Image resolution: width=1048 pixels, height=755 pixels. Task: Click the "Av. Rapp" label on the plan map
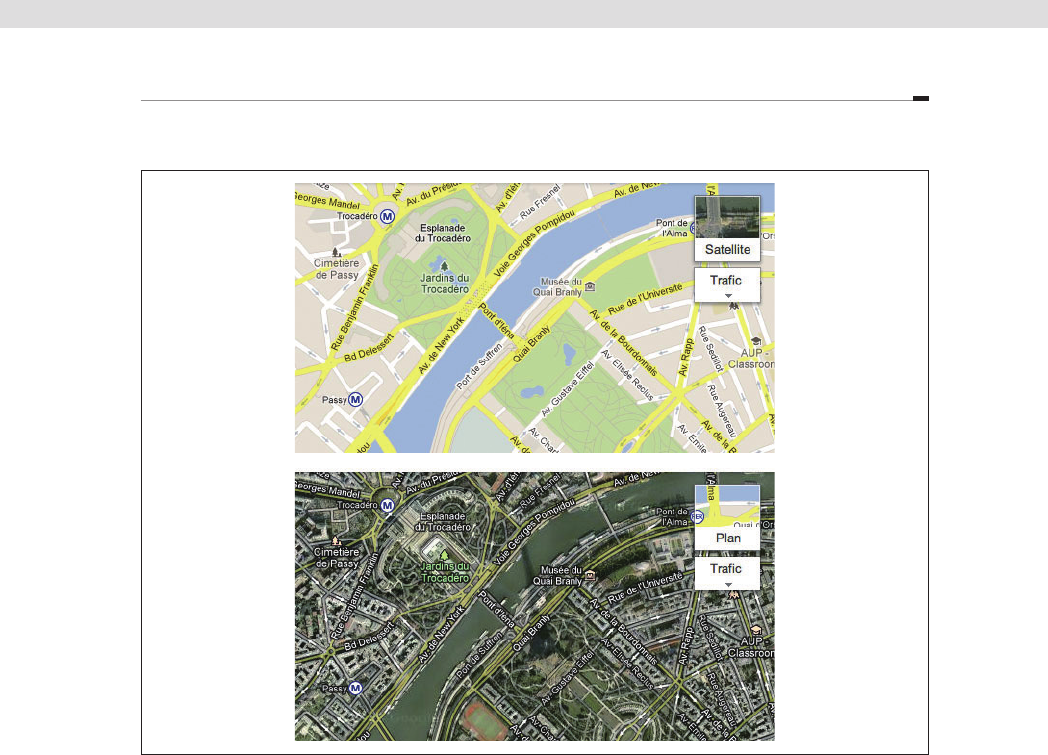click(686, 357)
